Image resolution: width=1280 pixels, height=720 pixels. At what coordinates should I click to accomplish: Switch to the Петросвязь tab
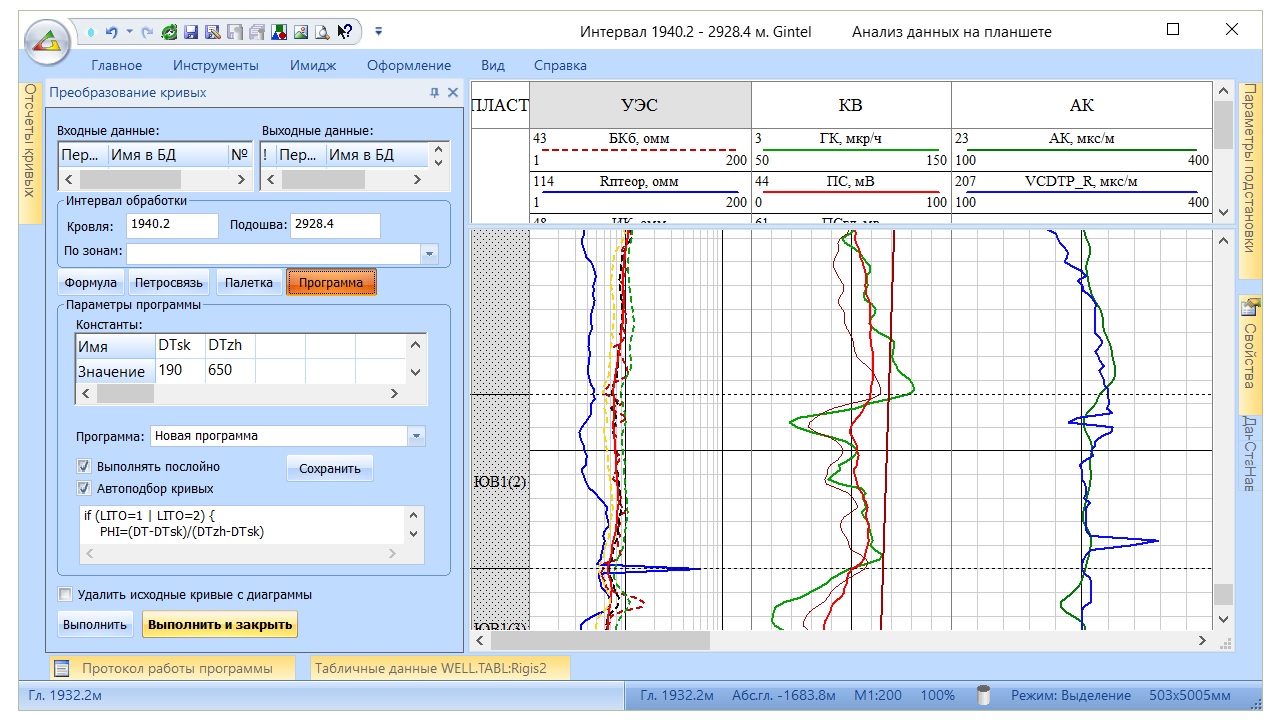169,283
